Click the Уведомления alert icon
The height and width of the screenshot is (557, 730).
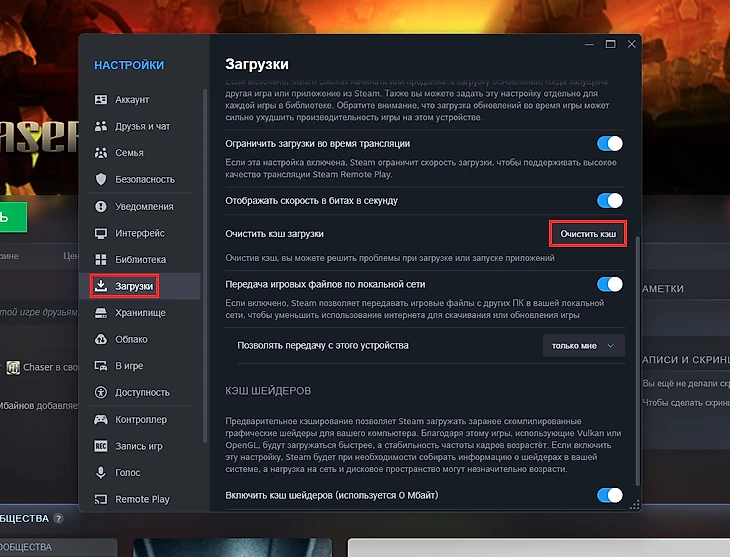(x=101, y=207)
